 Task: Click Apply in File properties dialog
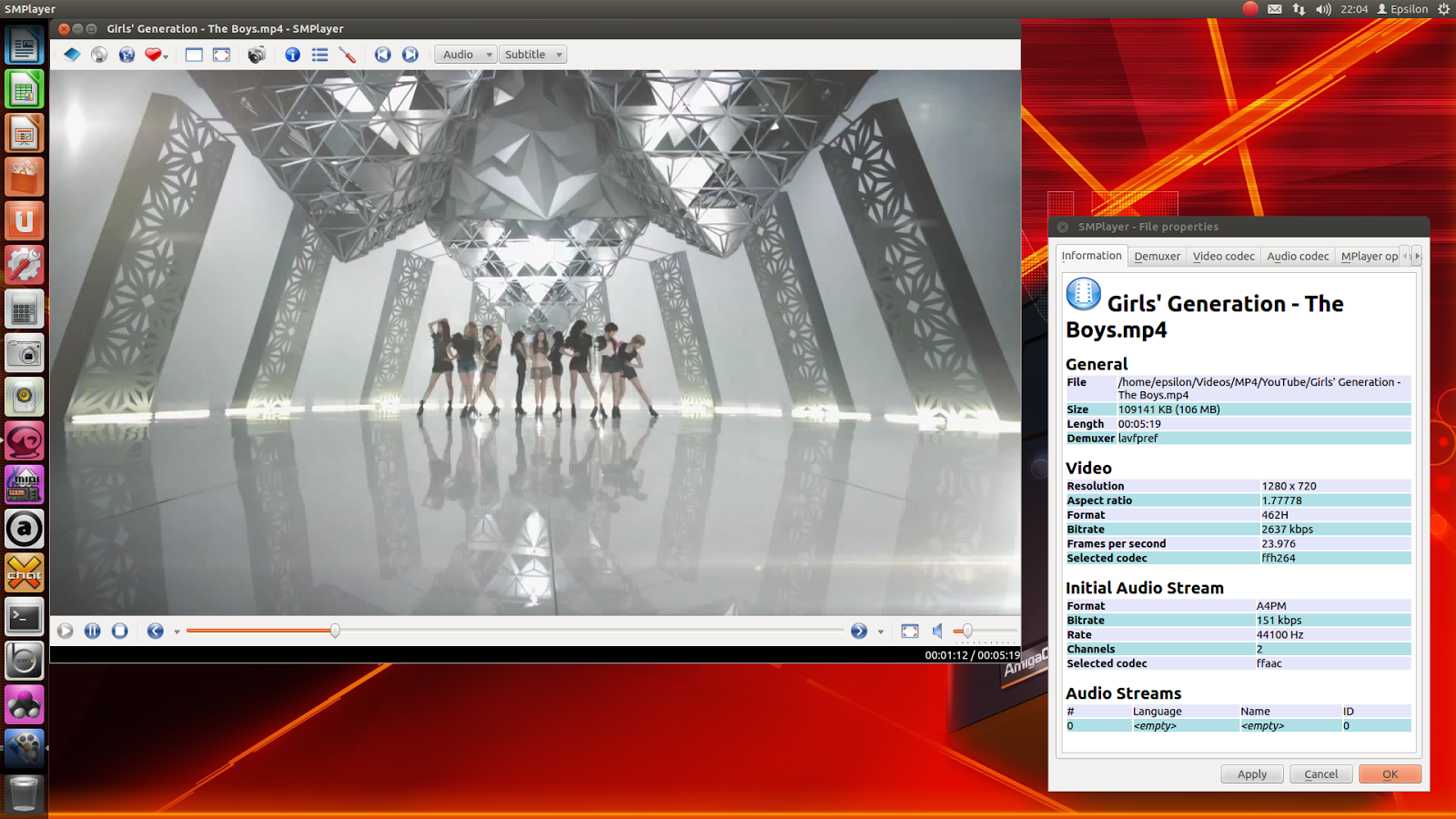point(1252,774)
